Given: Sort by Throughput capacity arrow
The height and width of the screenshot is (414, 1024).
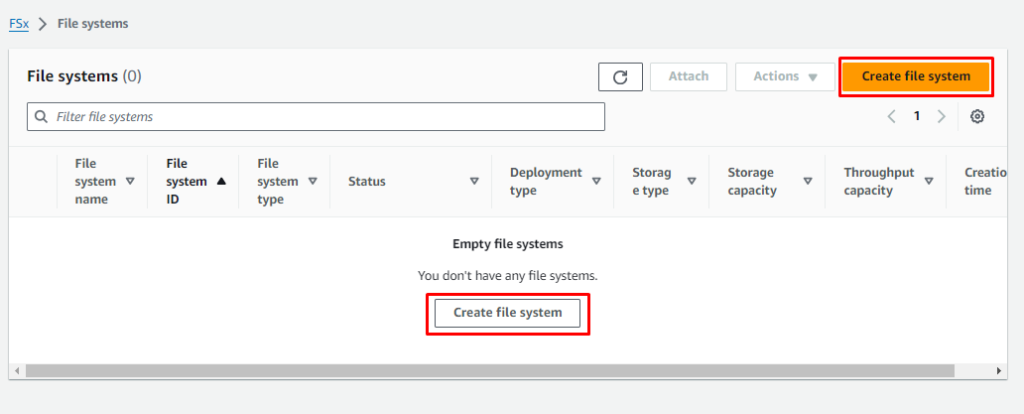Looking at the screenshot, I should tap(929, 182).
